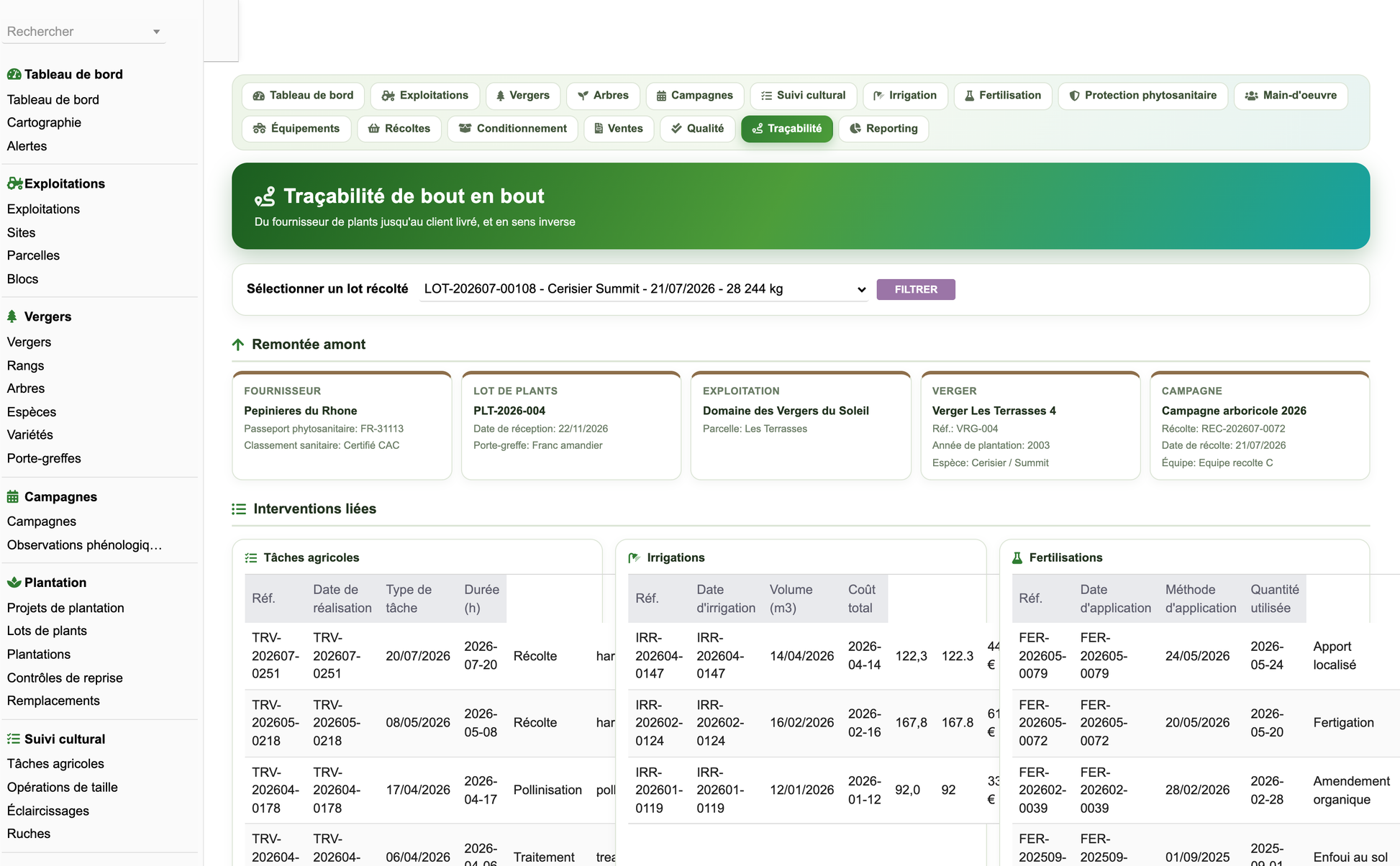Screen dimensions: 1400x866
Task: Click the people icon on Main-d'oeuvre tab
Action: coord(1252,96)
